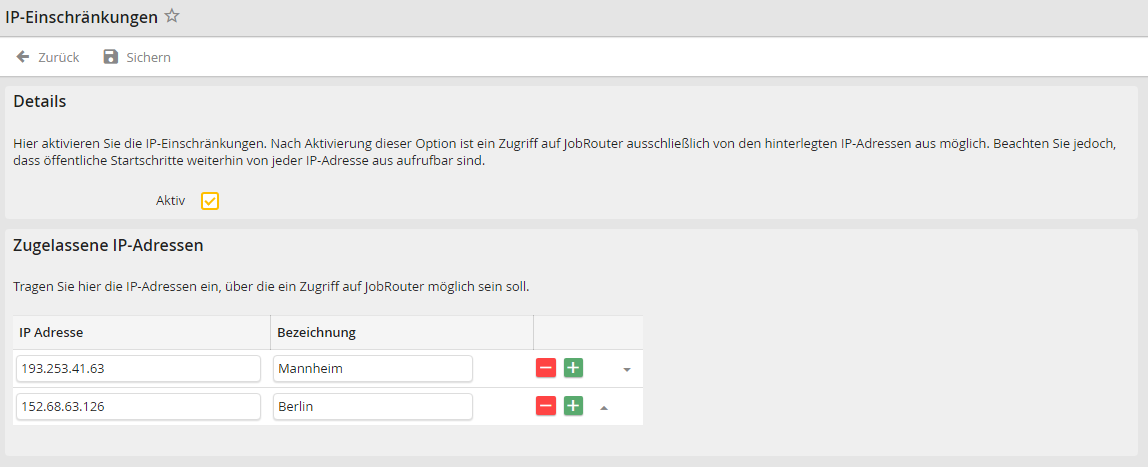This screenshot has width=1148, height=467.
Task: Remove the Mannheim row with red minus
Action: (x=546, y=368)
